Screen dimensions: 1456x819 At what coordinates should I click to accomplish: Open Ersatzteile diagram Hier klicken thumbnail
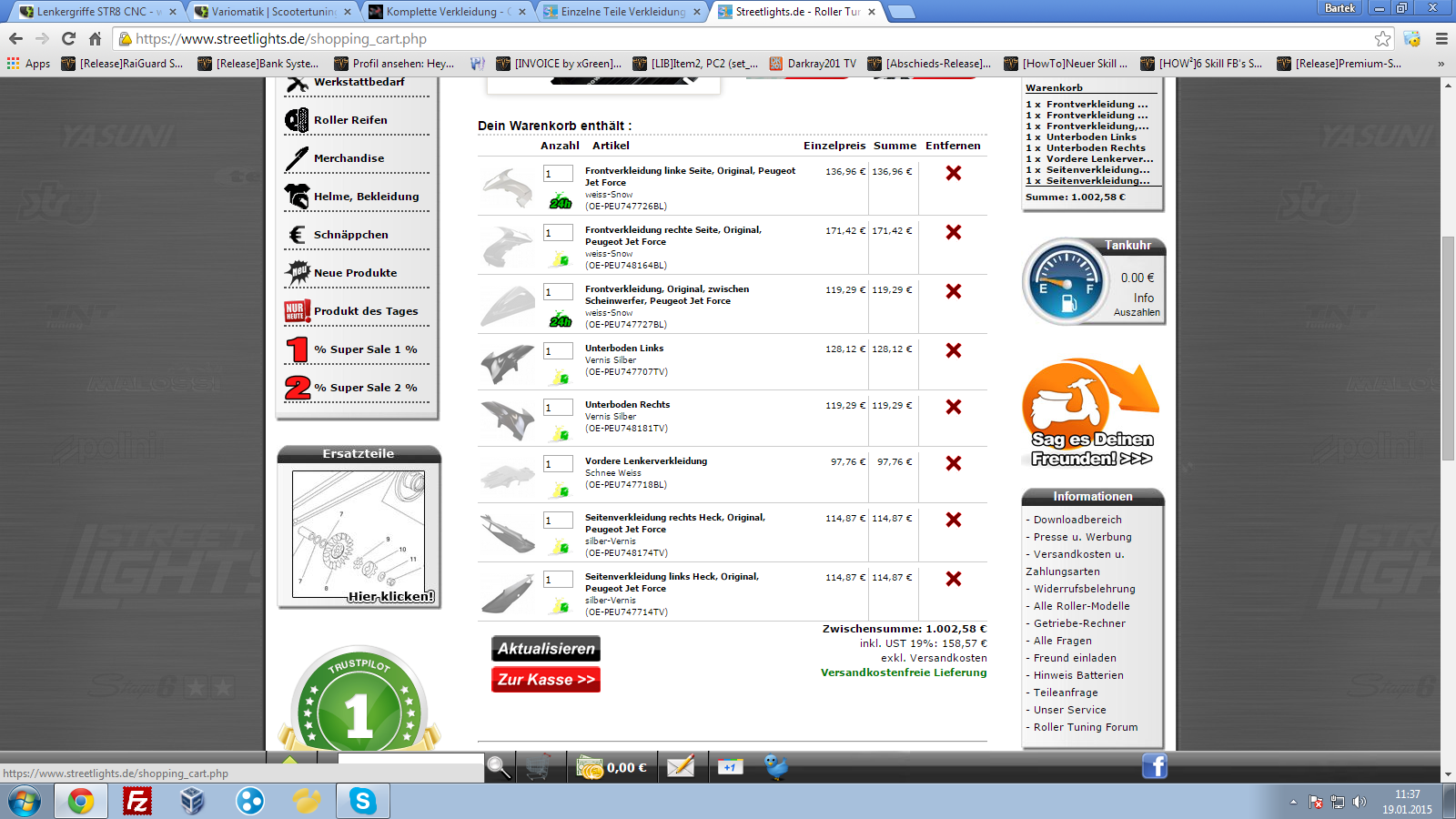[x=359, y=534]
